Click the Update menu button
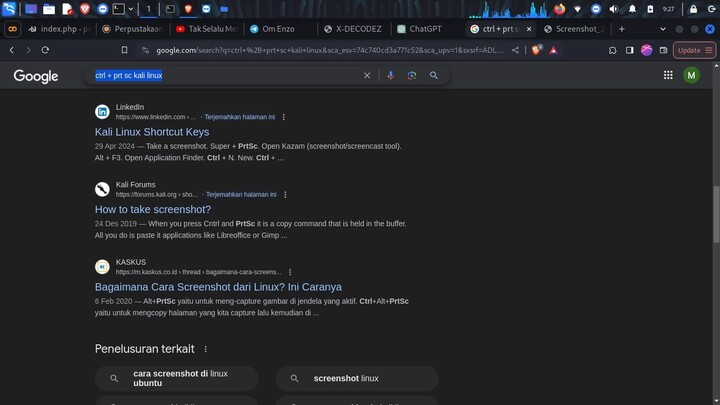Image resolution: width=720 pixels, height=405 pixels. coord(694,50)
